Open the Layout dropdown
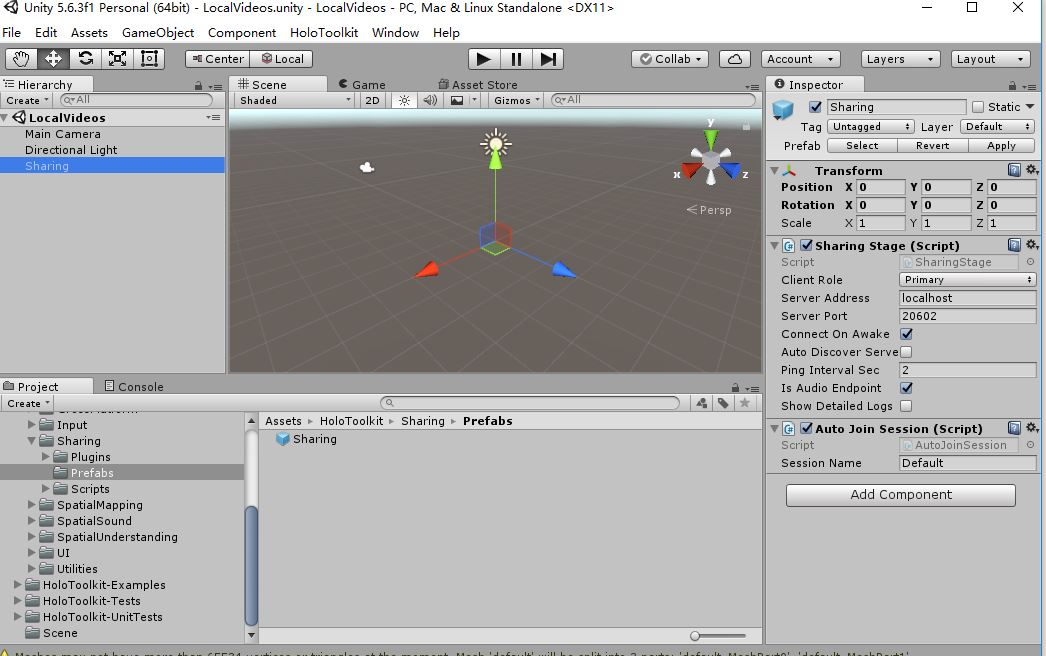The width and height of the screenshot is (1046, 656). 990,59
